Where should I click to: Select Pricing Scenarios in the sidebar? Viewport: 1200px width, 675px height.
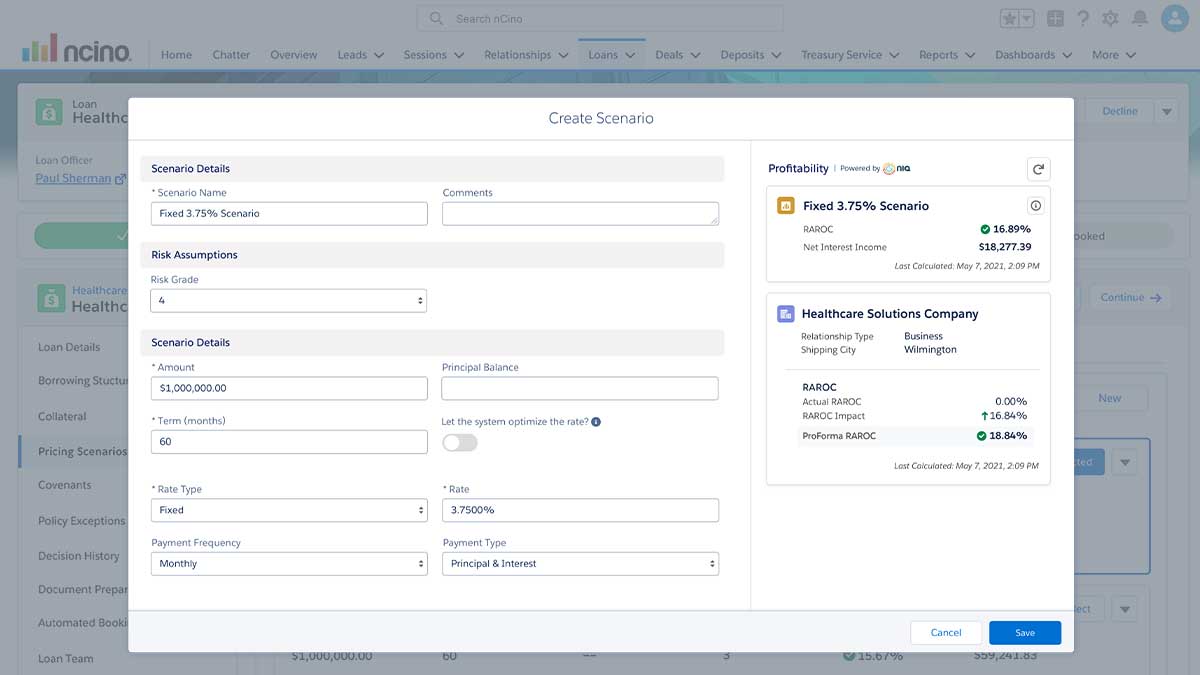tap(83, 451)
